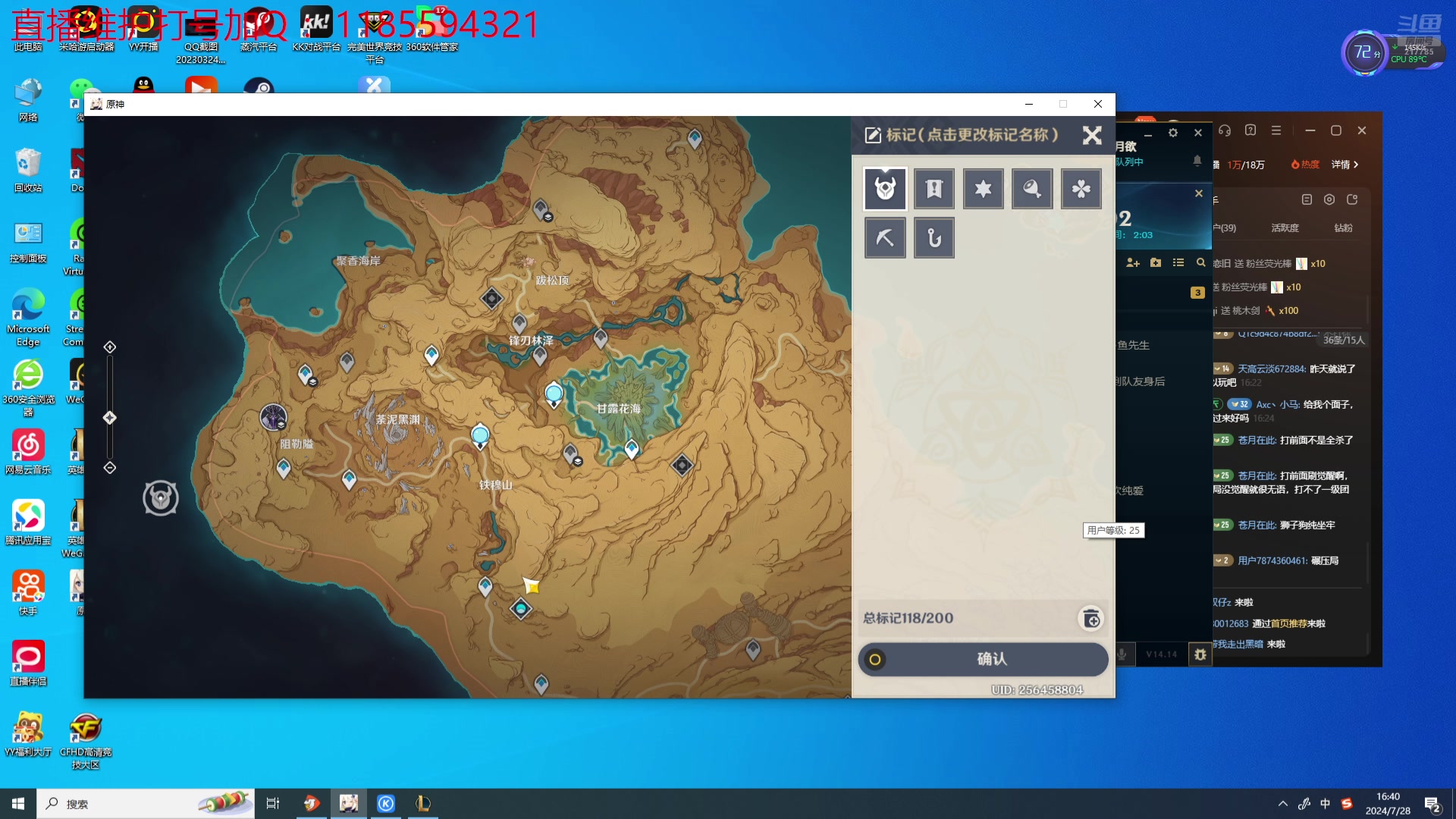Screen dimensions: 1456x819
Task: Select diamond statue marker near 跋松顶
Action: (x=492, y=298)
